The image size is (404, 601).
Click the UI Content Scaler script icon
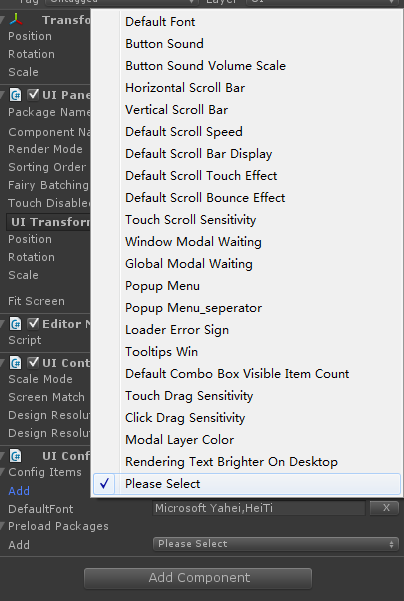click(16, 363)
